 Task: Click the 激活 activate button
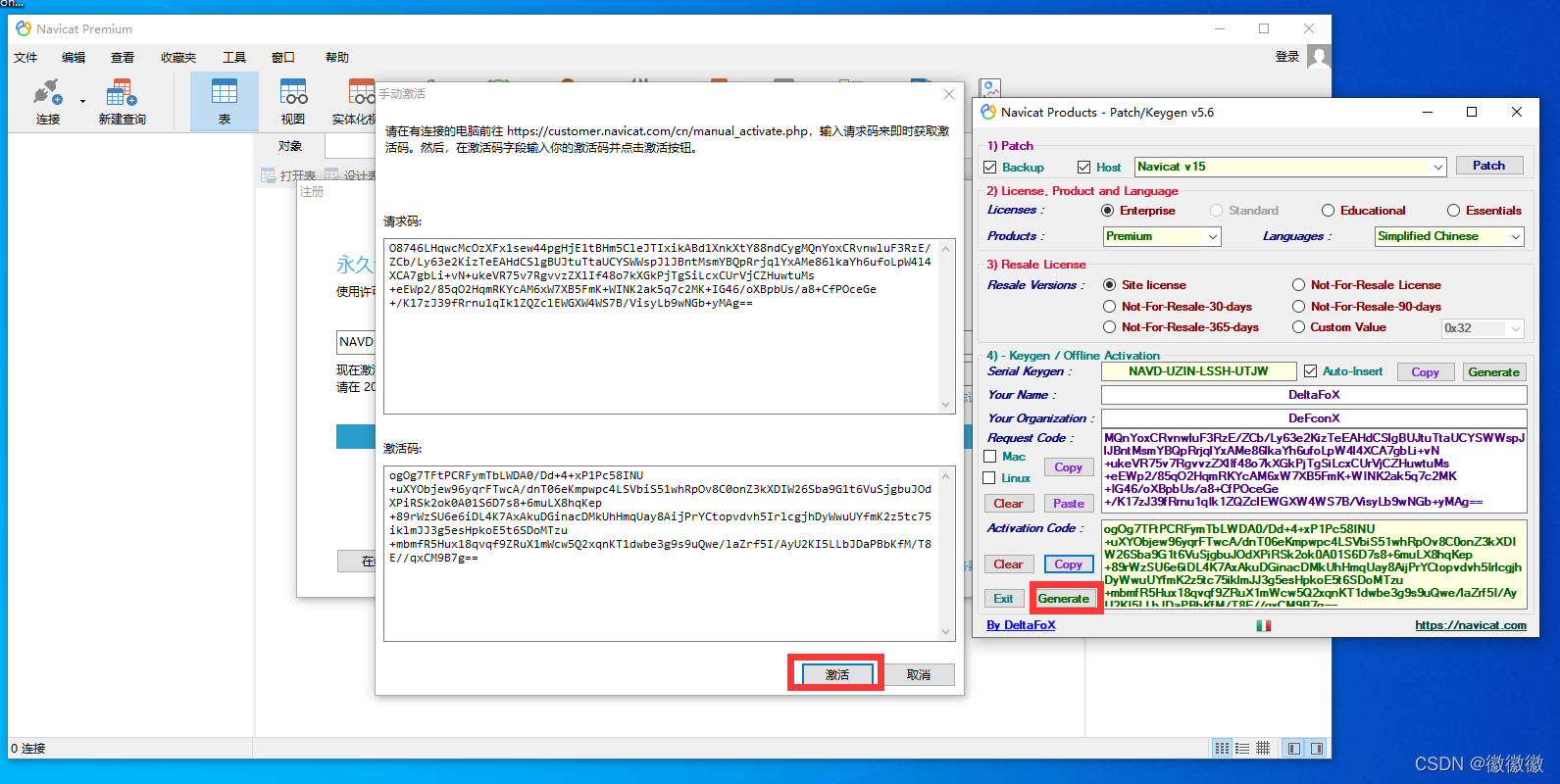point(837,675)
